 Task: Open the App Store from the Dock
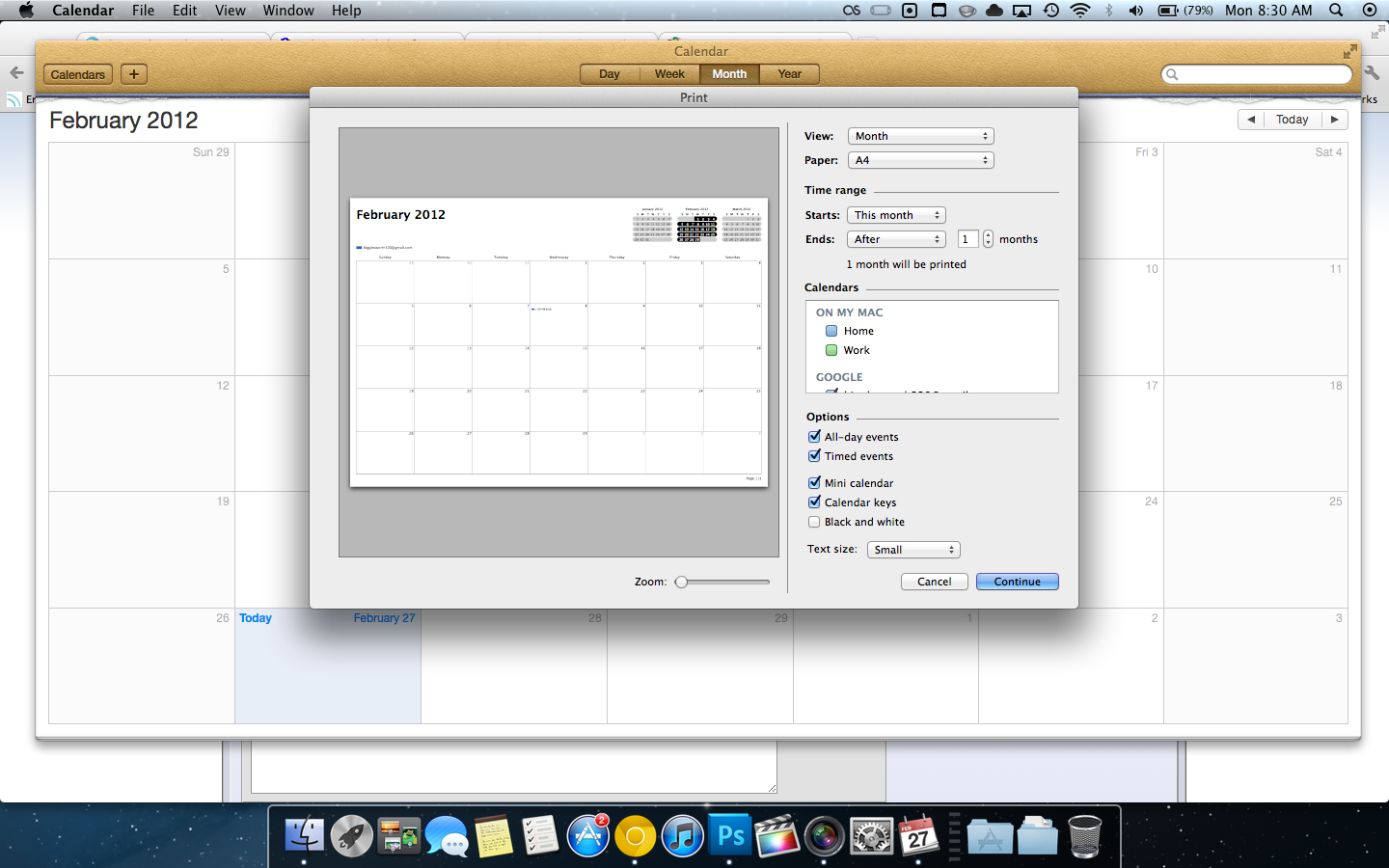point(587,835)
